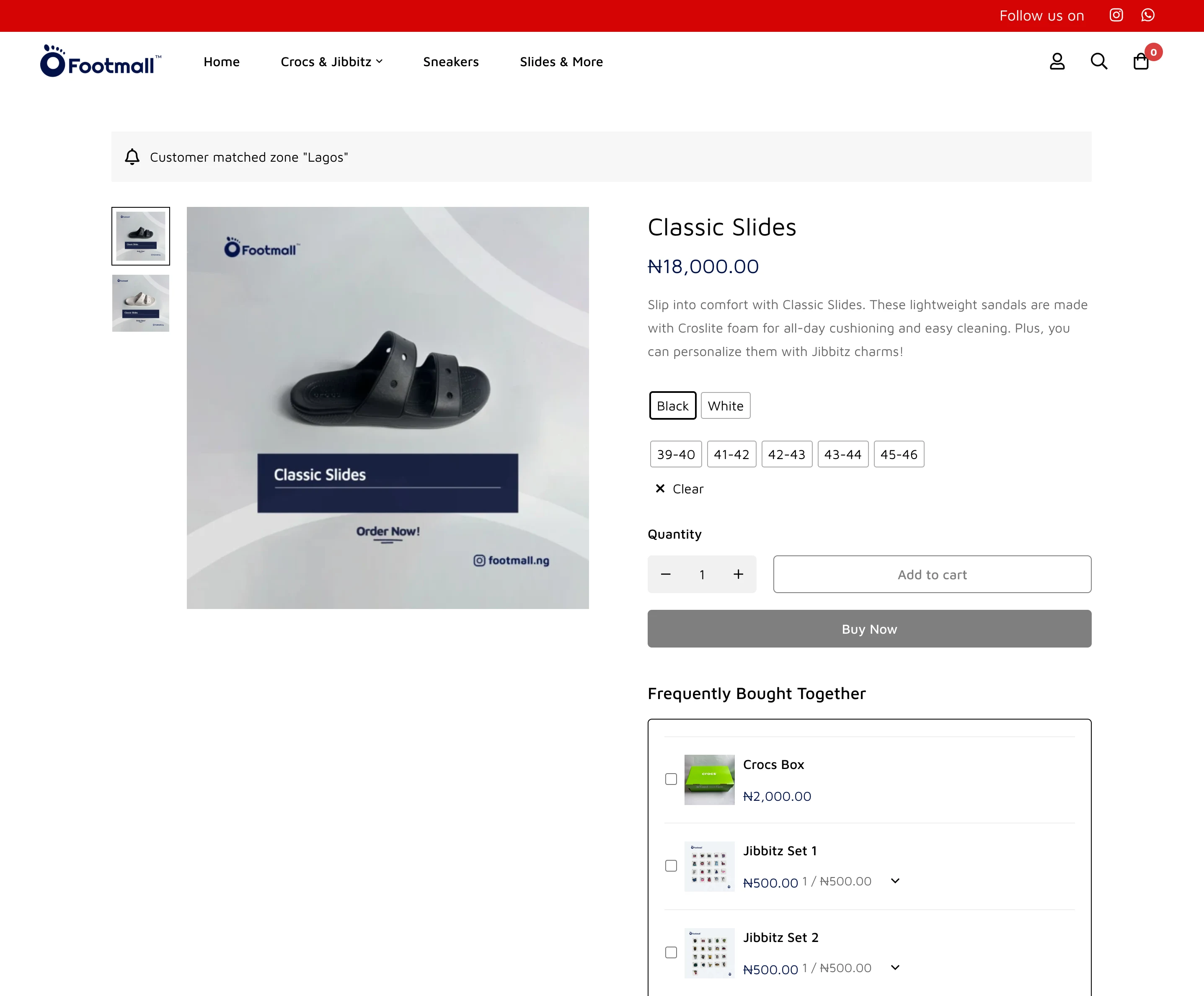
Task: Open the user account icon
Action: (x=1057, y=61)
